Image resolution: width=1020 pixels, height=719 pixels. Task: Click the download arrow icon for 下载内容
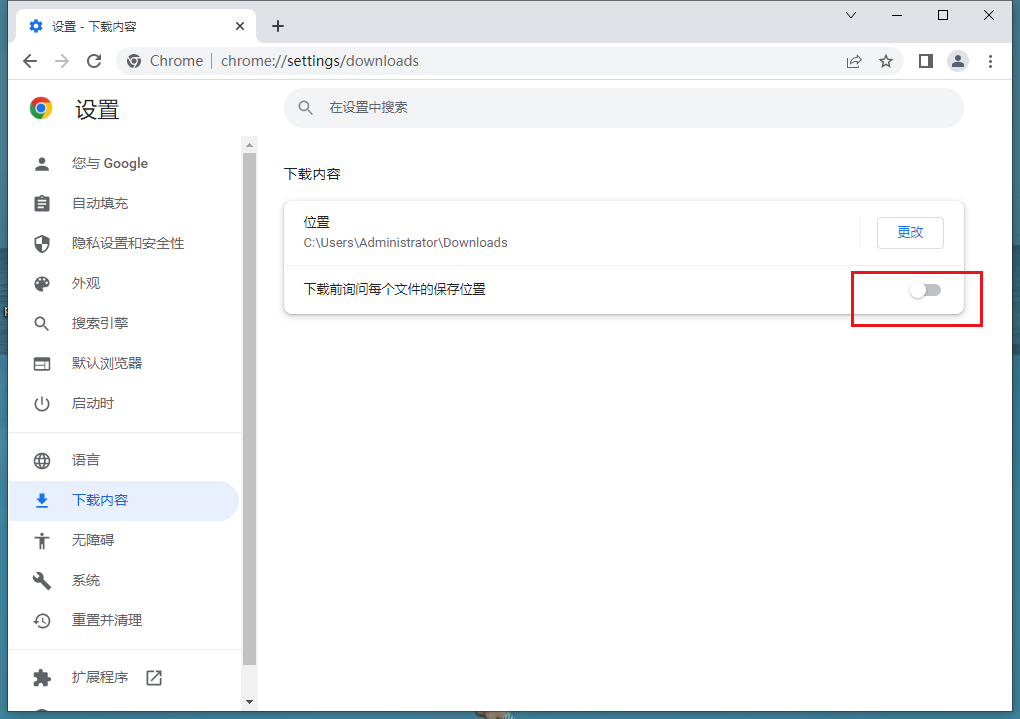coord(42,500)
